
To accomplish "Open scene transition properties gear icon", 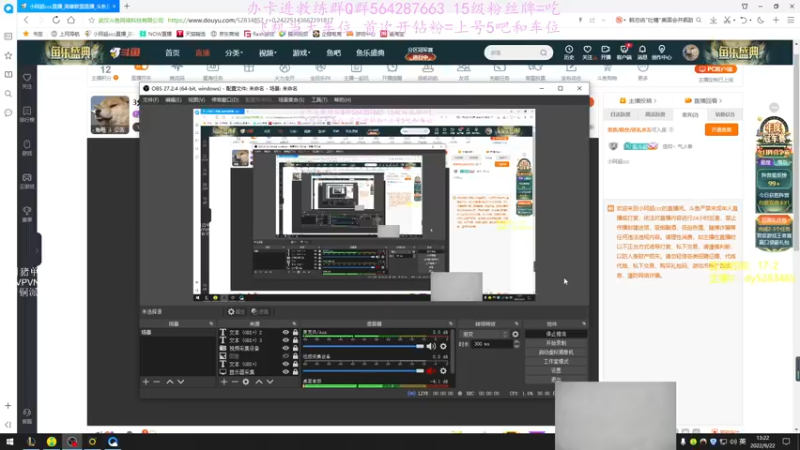I will (x=515, y=334).
